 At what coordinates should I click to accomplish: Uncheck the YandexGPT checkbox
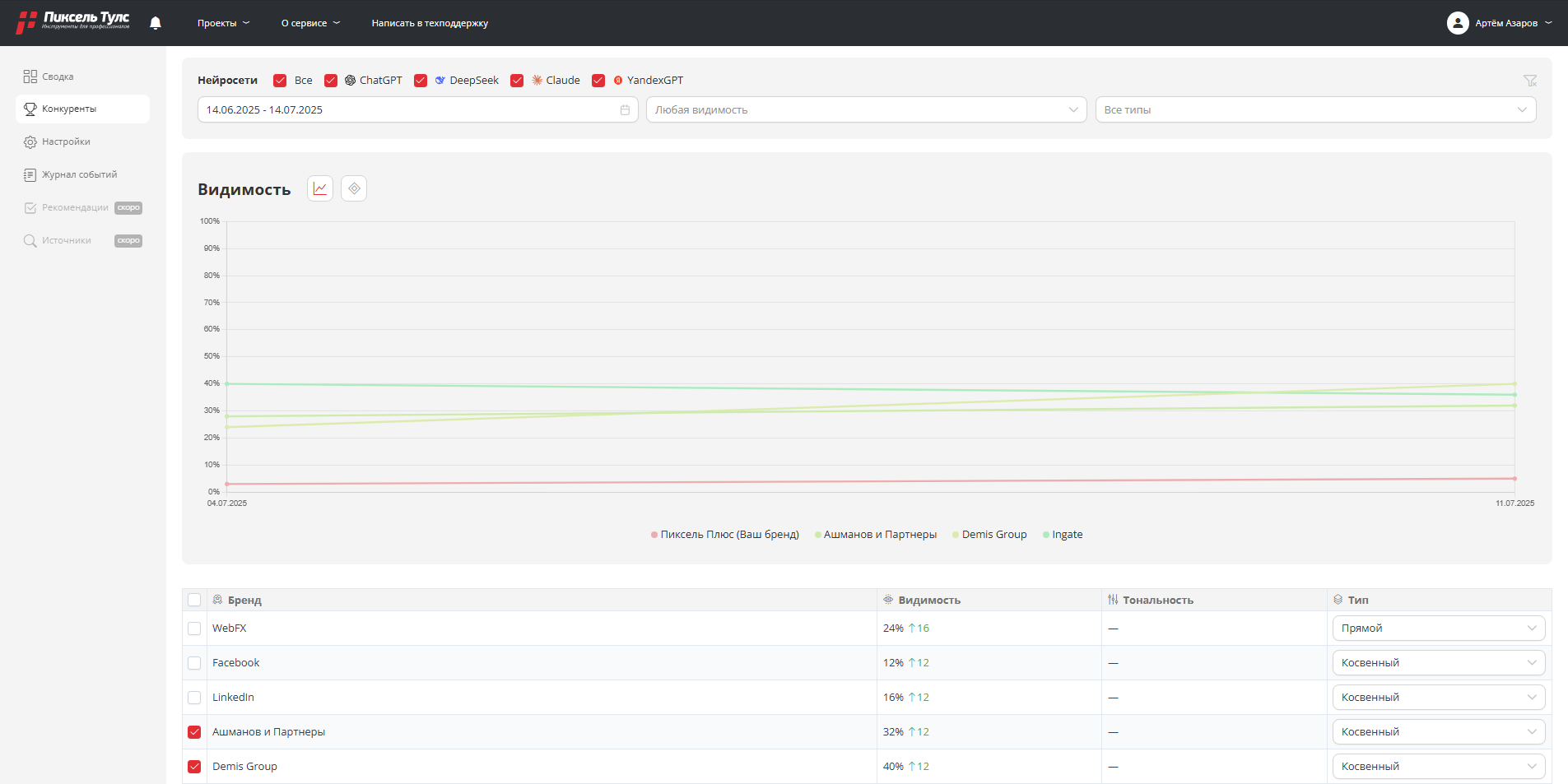coord(598,81)
